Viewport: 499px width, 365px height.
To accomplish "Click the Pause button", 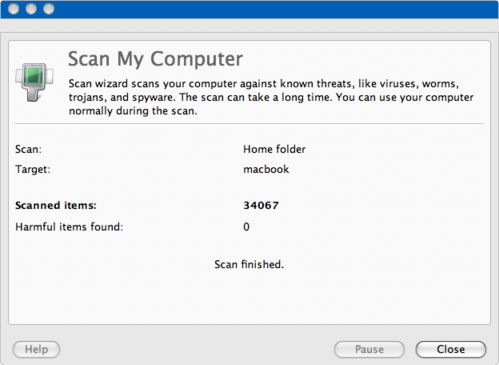I will [x=369, y=349].
